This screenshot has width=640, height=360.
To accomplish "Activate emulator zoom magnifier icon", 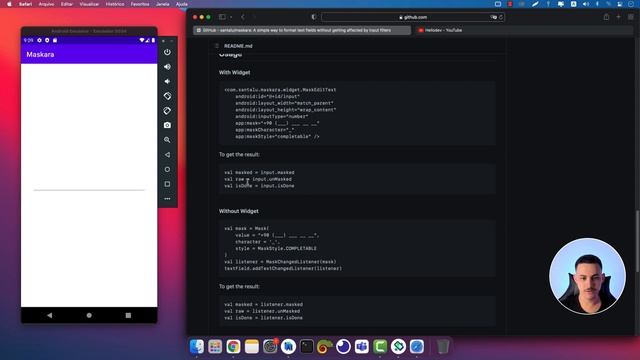I will (167, 140).
